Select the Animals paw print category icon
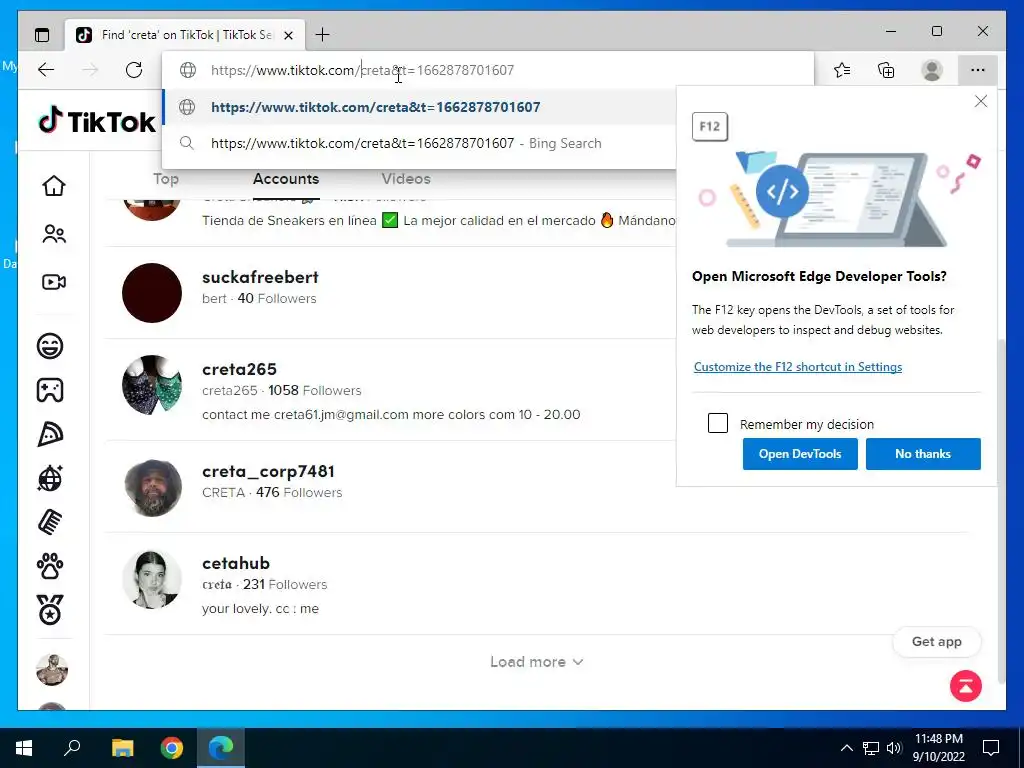The height and width of the screenshot is (768, 1024). tap(50, 566)
